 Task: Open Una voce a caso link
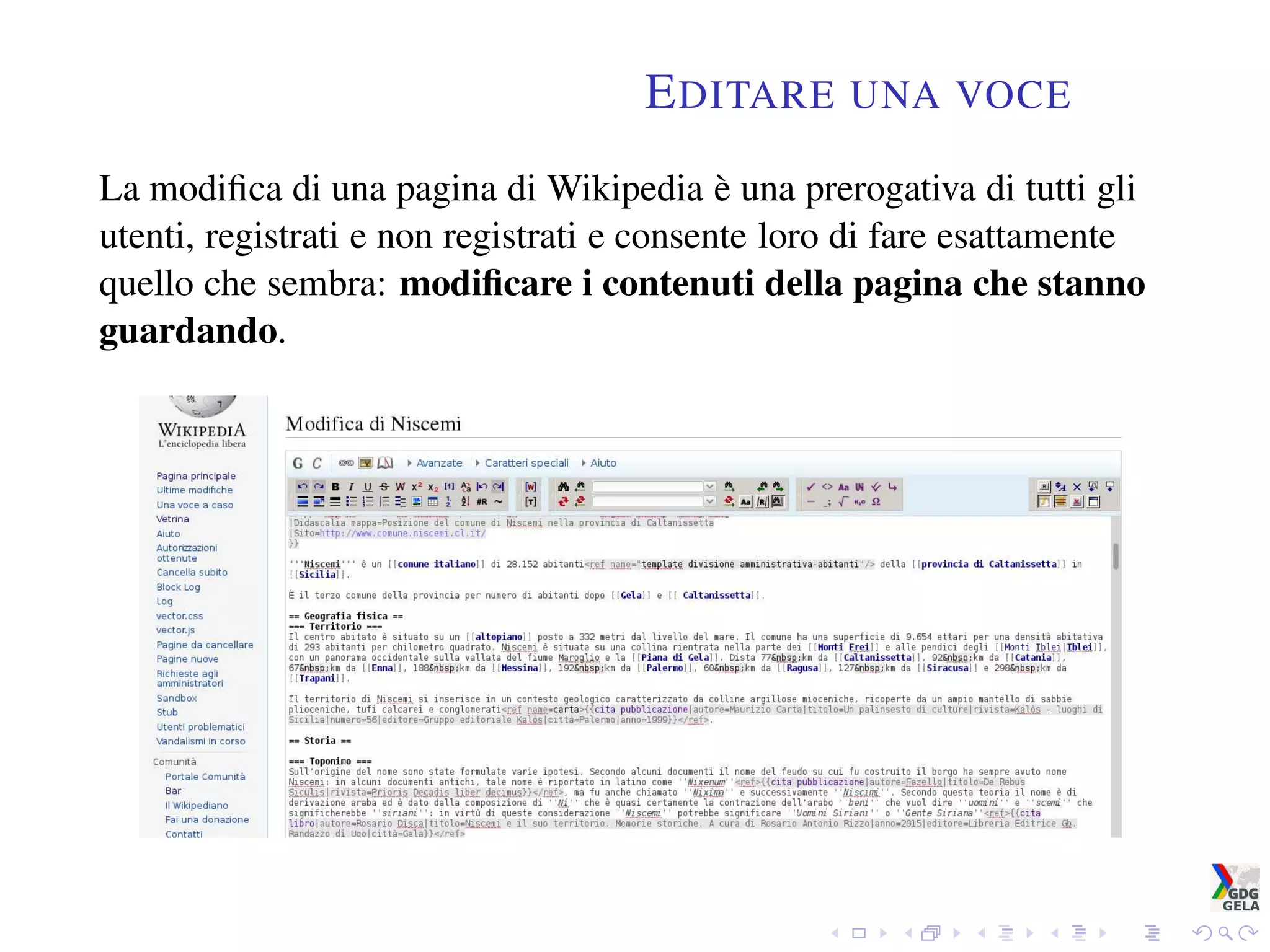click(195, 505)
